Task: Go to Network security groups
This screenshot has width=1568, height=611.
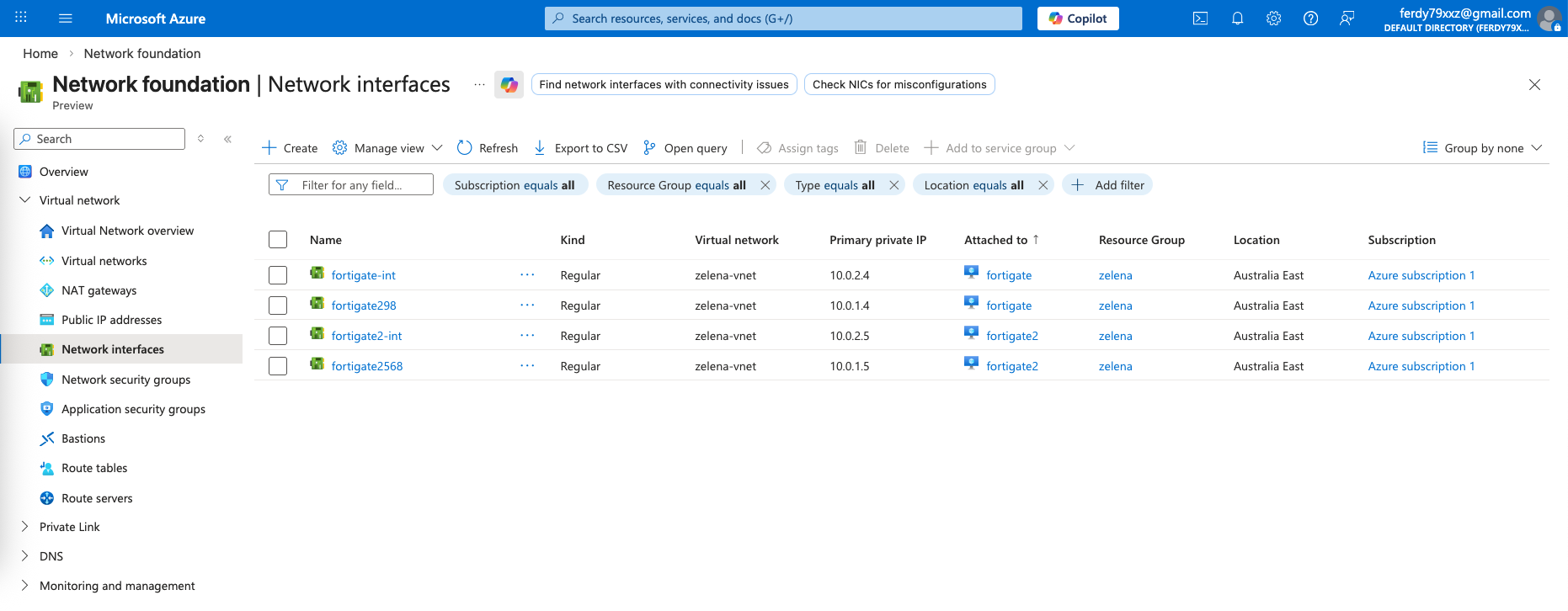Action: click(x=125, y=380)
